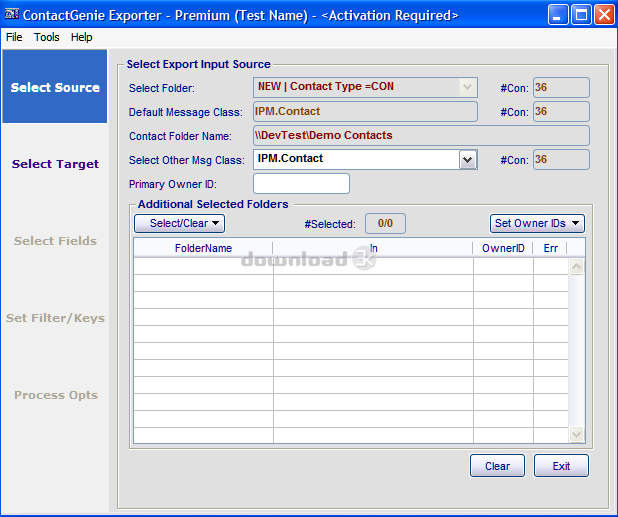Click the Err column header
Image resolution: width=618 pixels, height=517 pixels.
coord(551,248)
